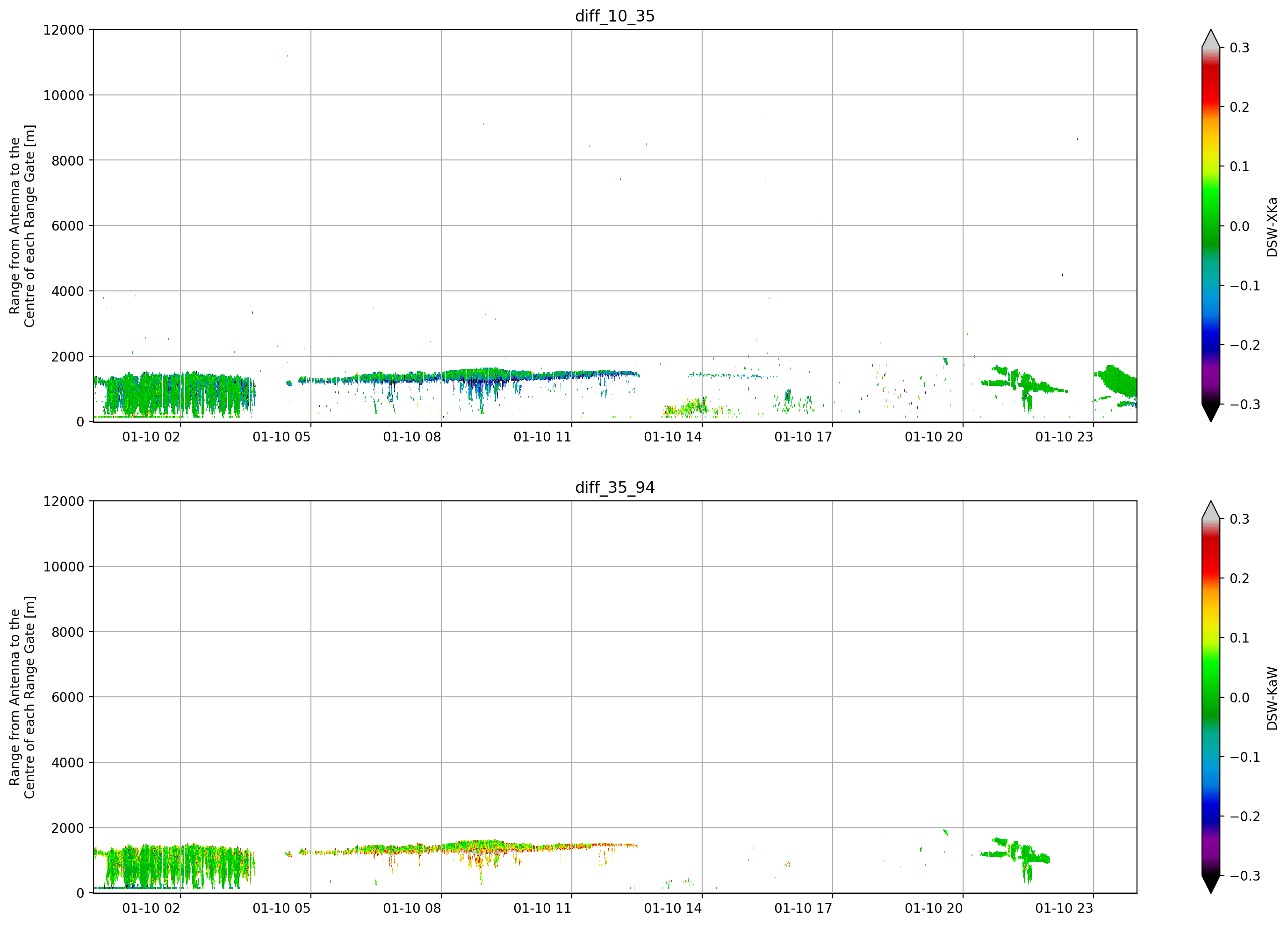The image size is (1288, 925).
Task: Click the 0.0 tick on DSW-KaW colorbar
Action: pyautogui.click(x=1240, y=698)
